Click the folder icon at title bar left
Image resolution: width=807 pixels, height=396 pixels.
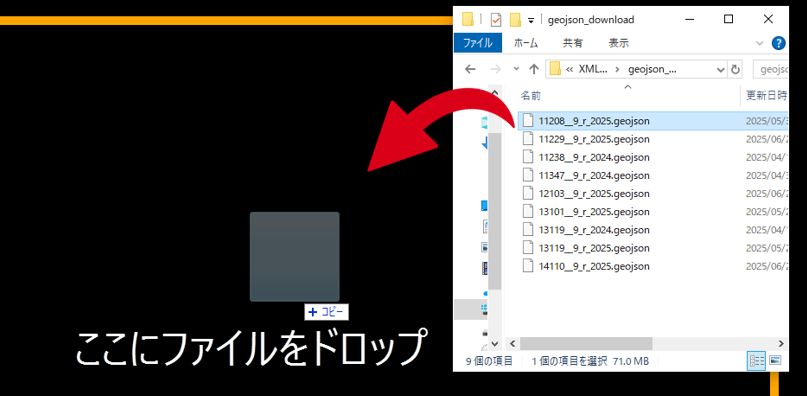coord(467,20)
